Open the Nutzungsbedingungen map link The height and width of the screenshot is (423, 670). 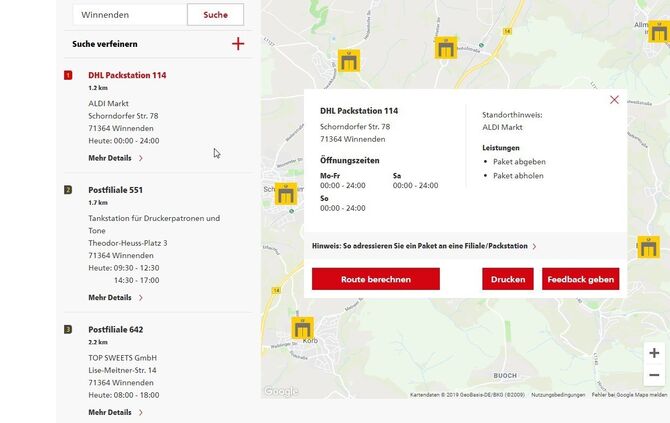coord(558,395)
